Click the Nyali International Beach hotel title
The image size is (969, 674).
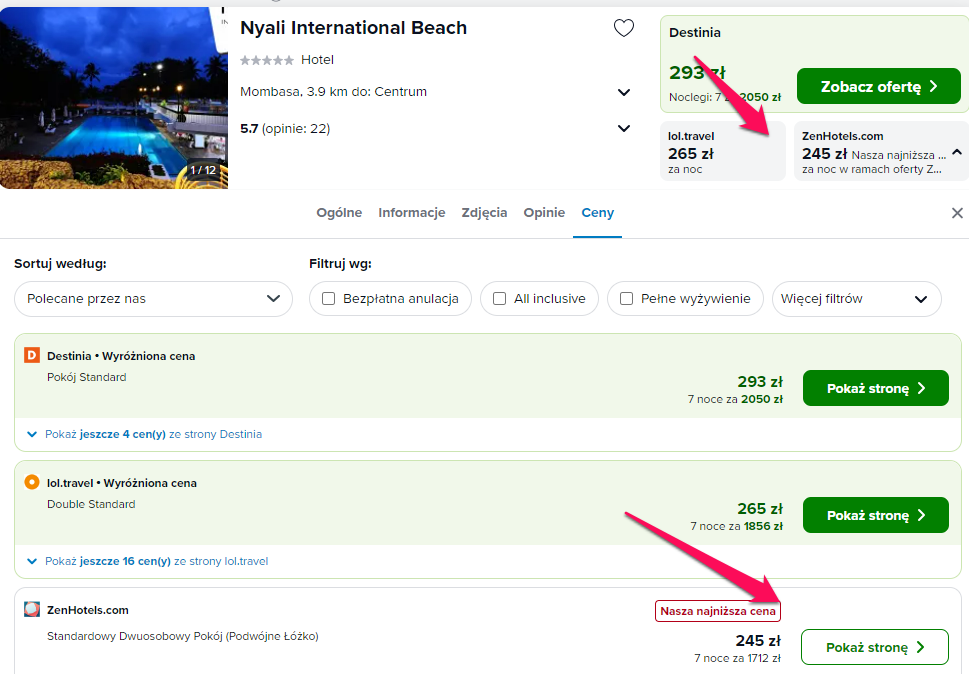(353, 28)
